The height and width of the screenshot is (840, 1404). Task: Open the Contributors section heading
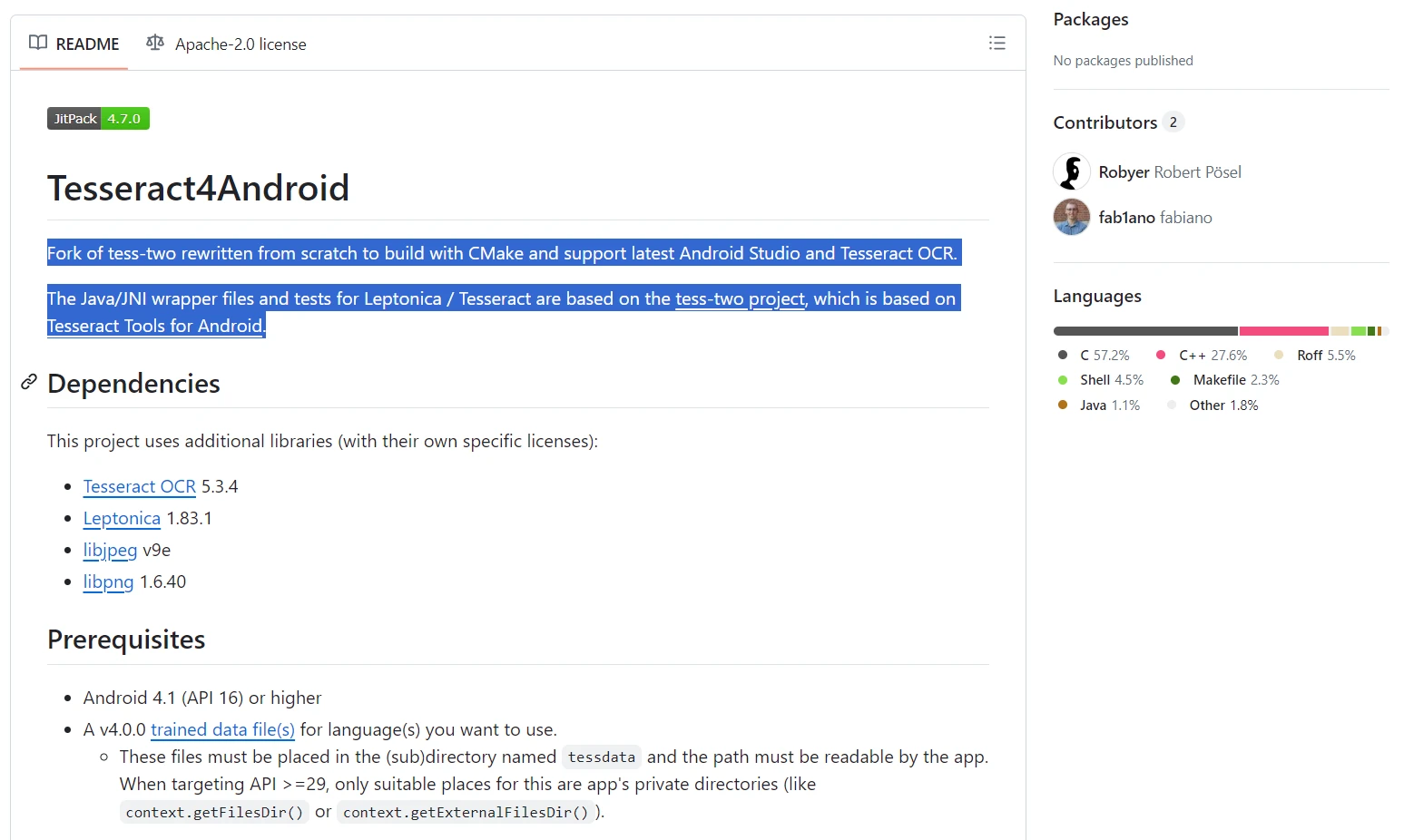1105,122
